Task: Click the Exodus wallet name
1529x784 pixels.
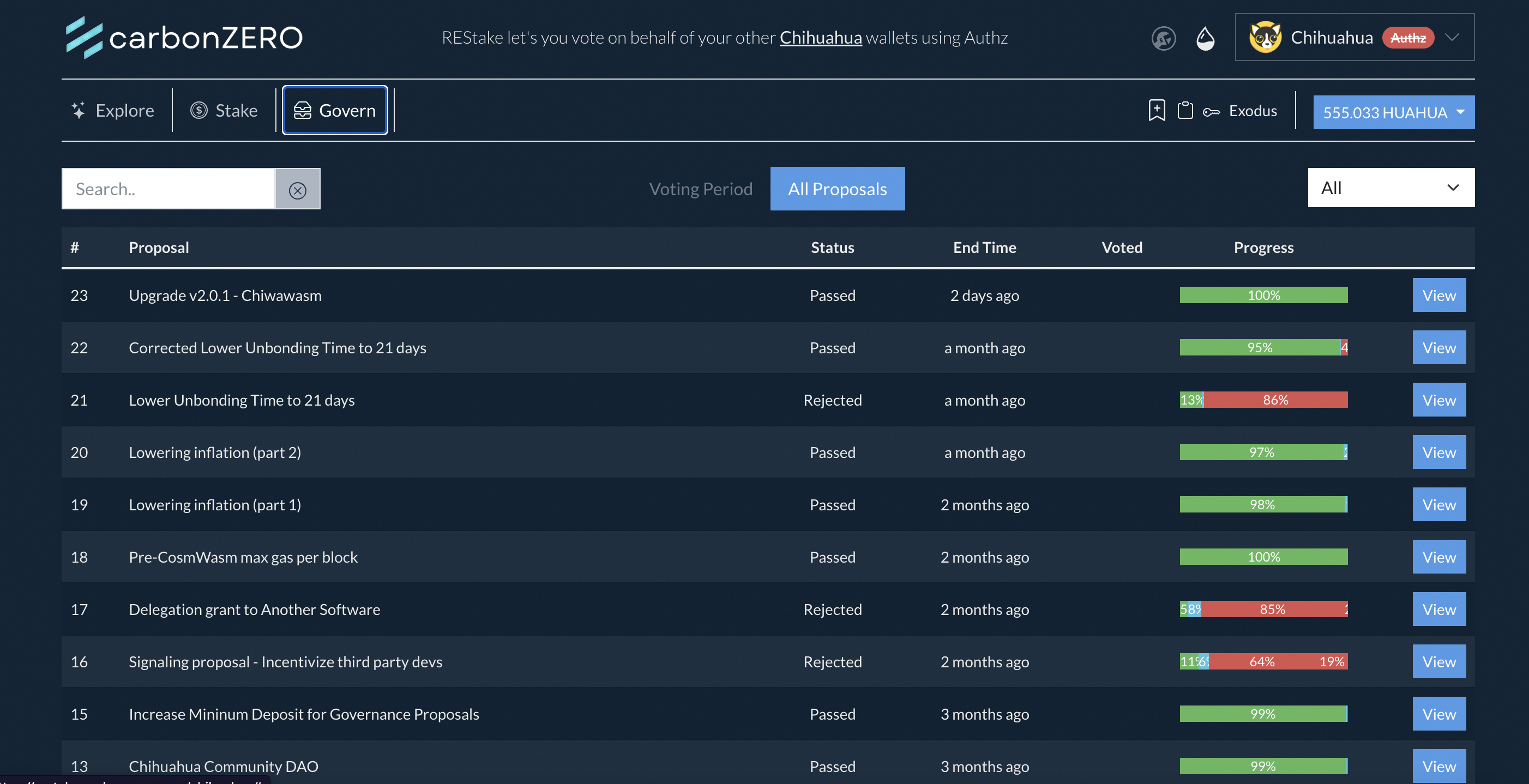Action: (x=1253, y=111)
